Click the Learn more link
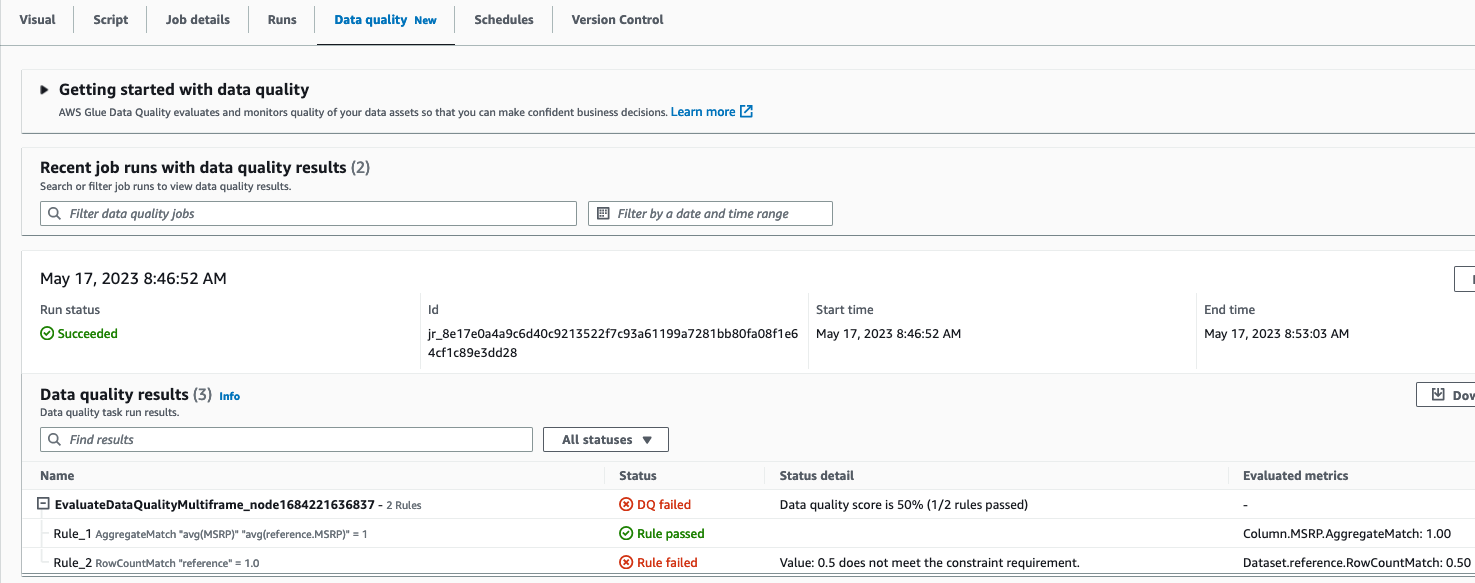Viewport: 1475px width, 583px height. (702, 112)
